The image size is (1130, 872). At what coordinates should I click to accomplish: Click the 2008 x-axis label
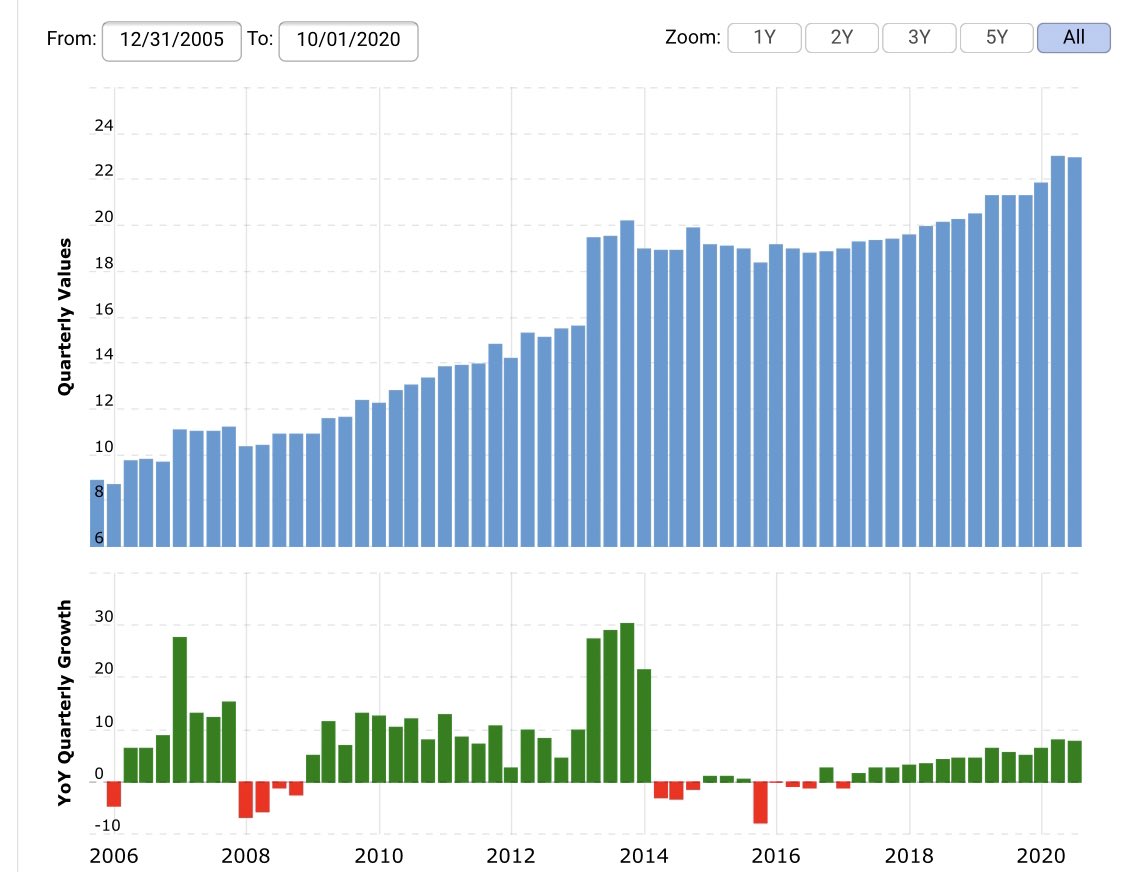pyautogui.click(x=246, y=855)
